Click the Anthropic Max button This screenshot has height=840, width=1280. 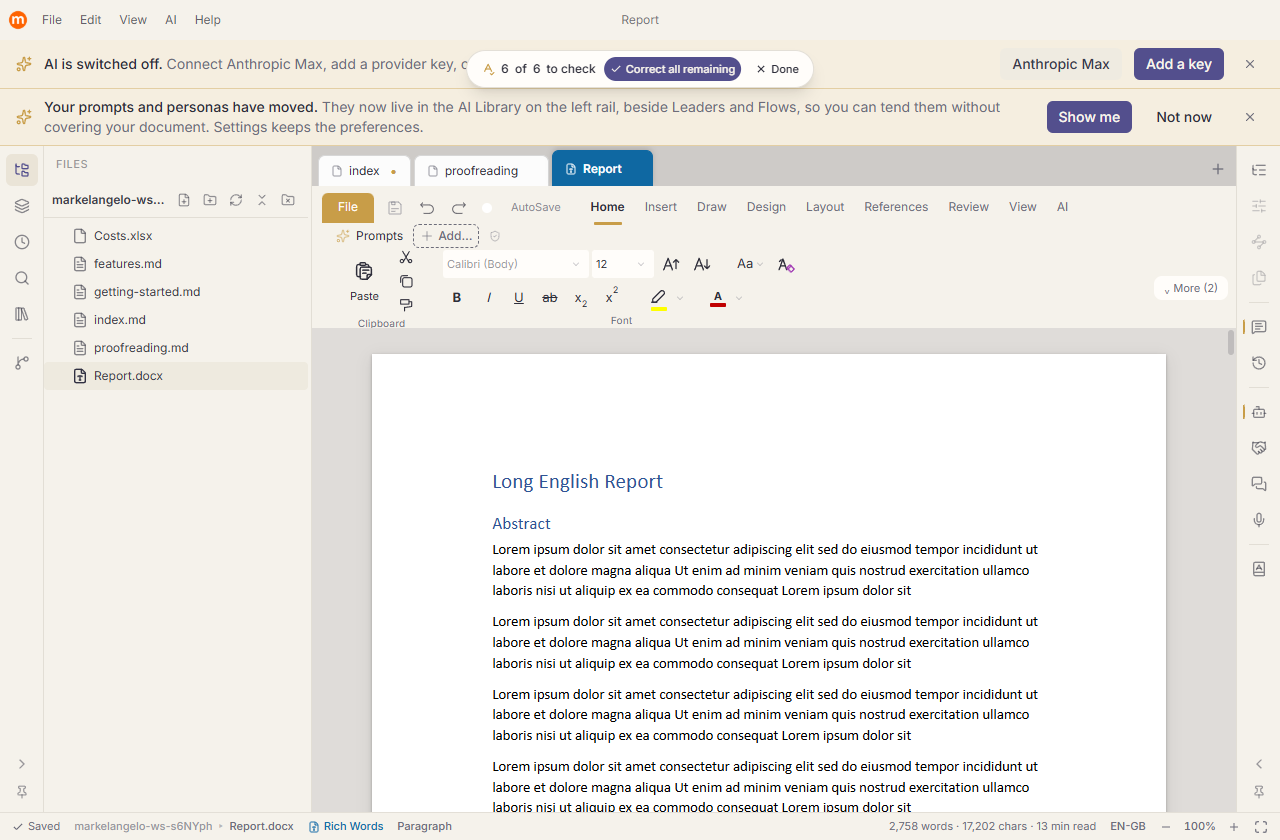(x=1061, y=64)
